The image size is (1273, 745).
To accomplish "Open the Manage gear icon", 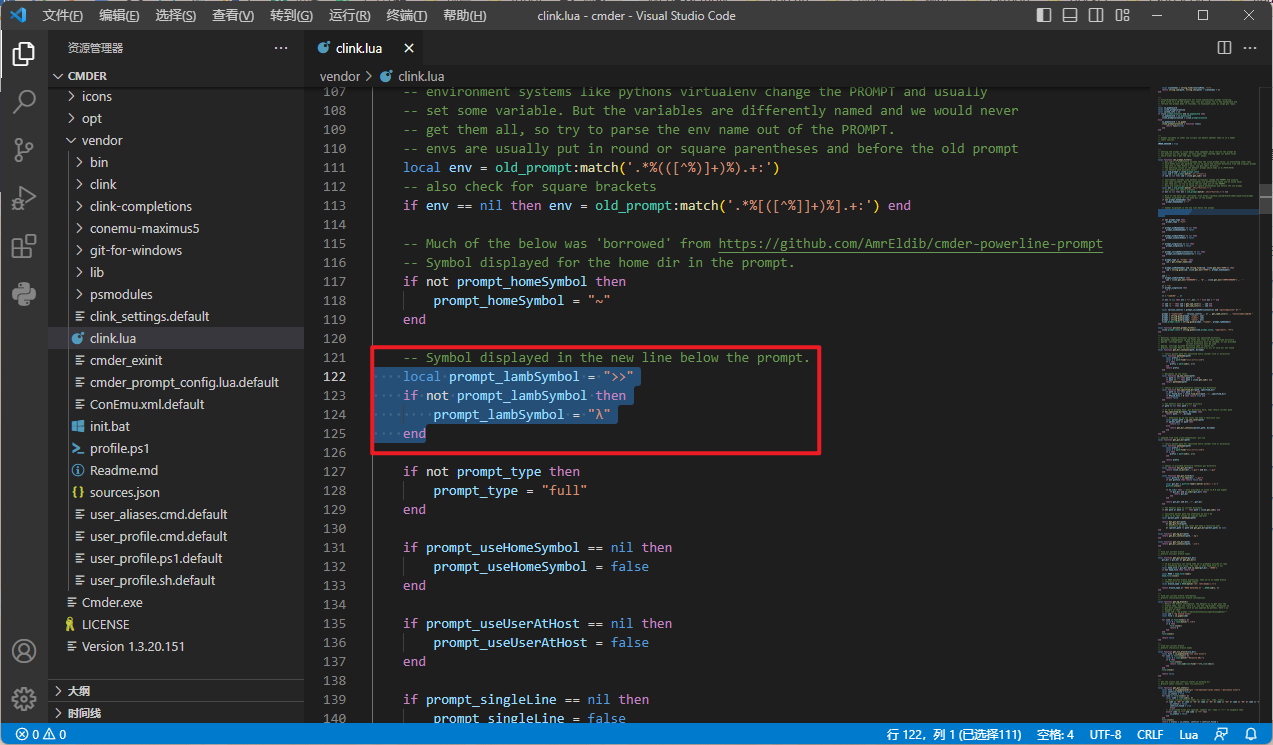I will tap(24, 699).
